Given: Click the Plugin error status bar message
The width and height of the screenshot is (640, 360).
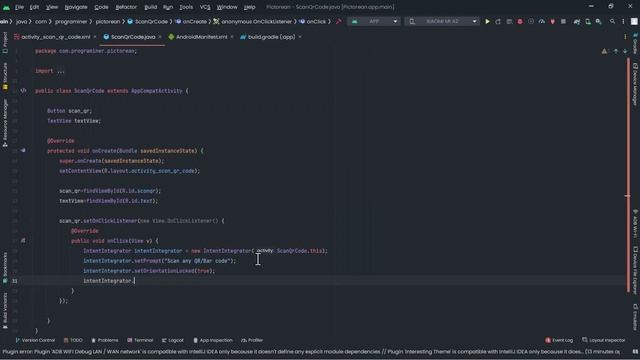Looking at the screenshot, I should pos(311,351).
